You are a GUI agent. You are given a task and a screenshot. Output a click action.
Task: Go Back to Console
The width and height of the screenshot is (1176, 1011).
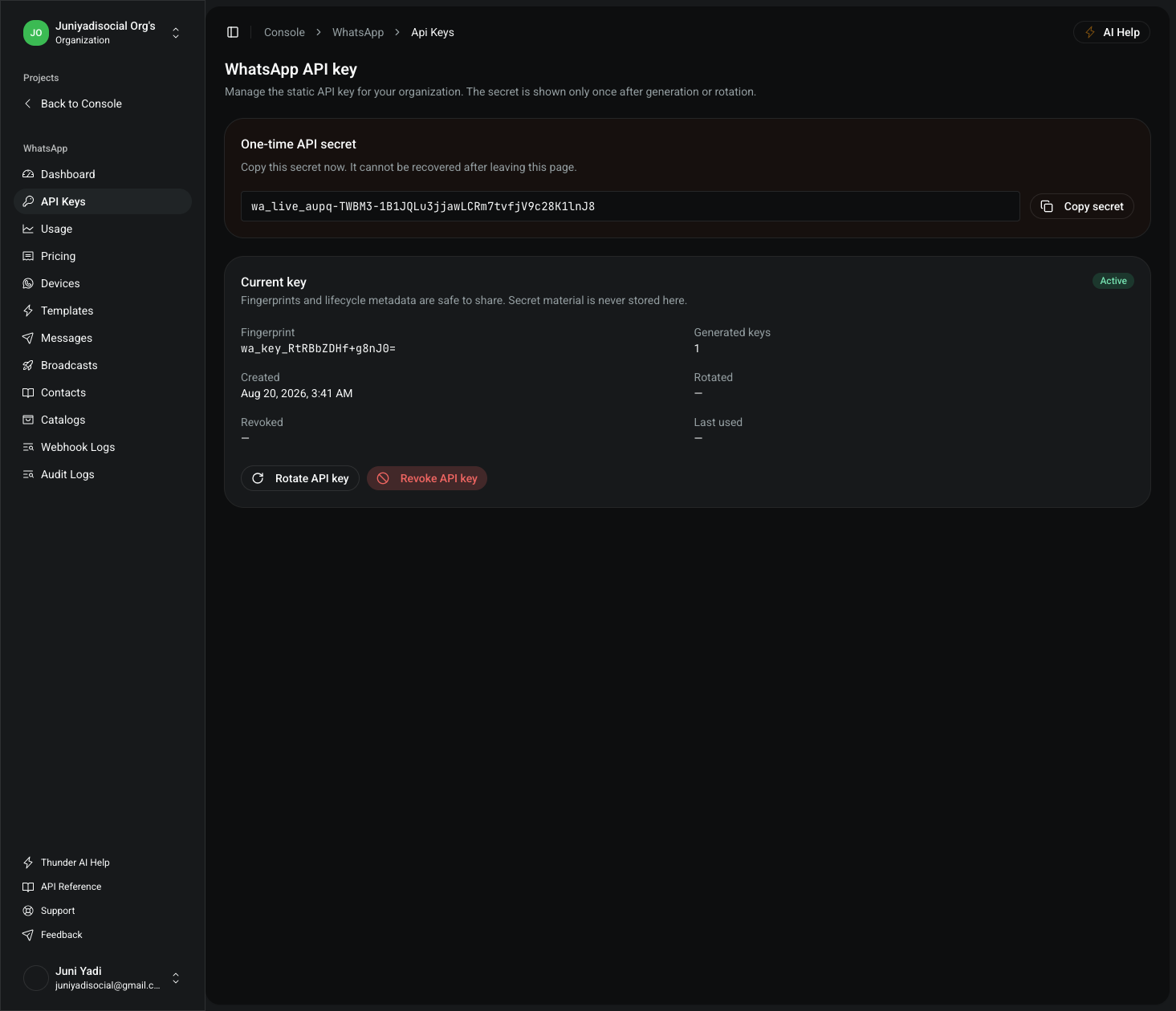[103, 104]
